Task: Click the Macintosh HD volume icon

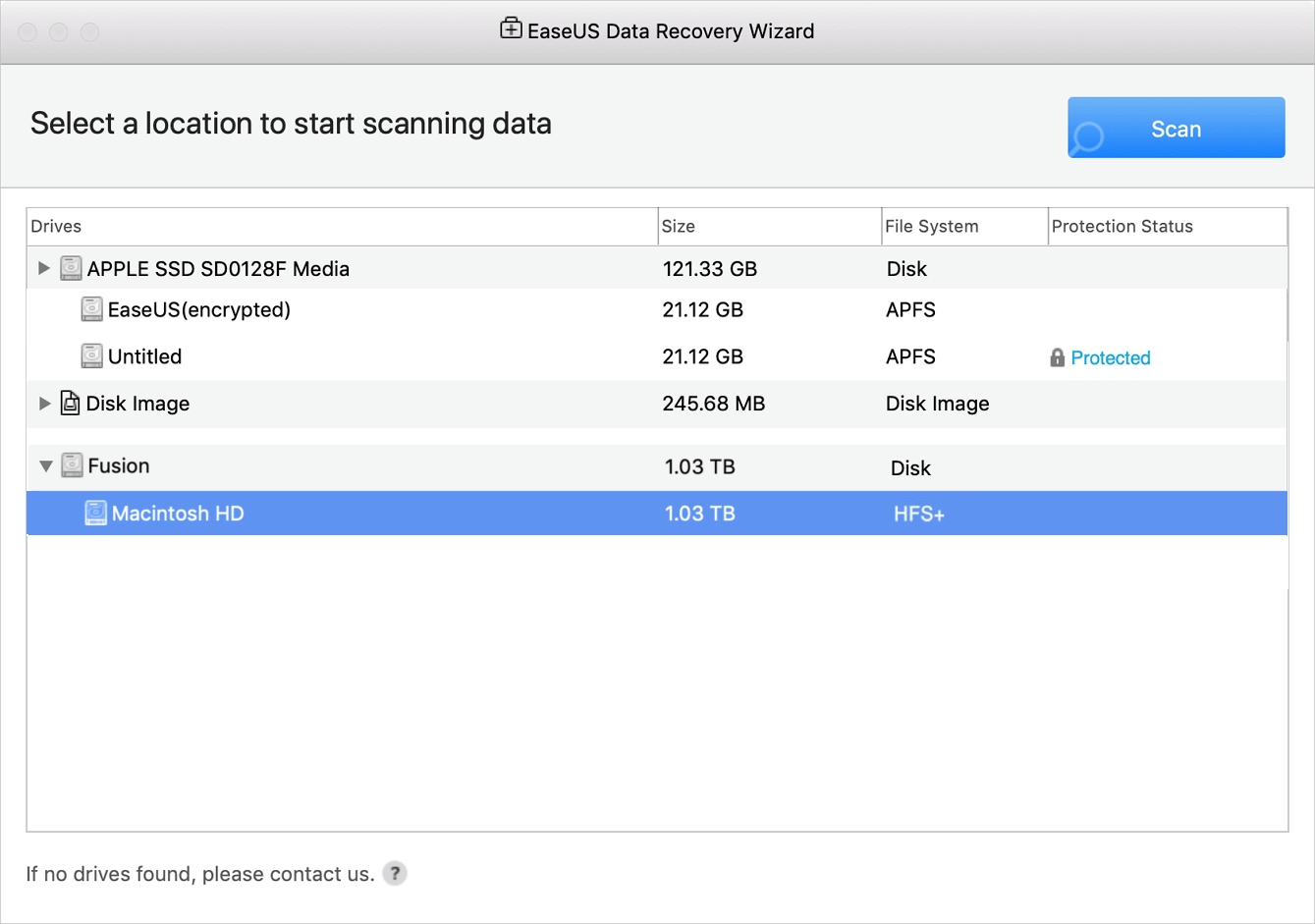Action: 95,513
